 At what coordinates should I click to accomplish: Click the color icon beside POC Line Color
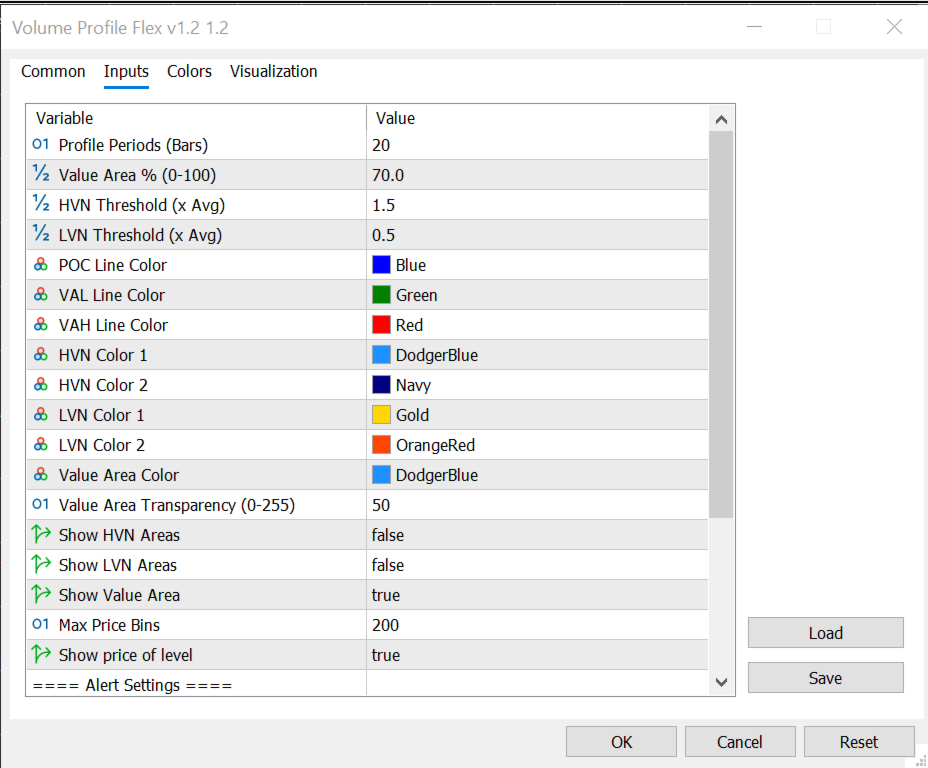(x=41, y=264)
